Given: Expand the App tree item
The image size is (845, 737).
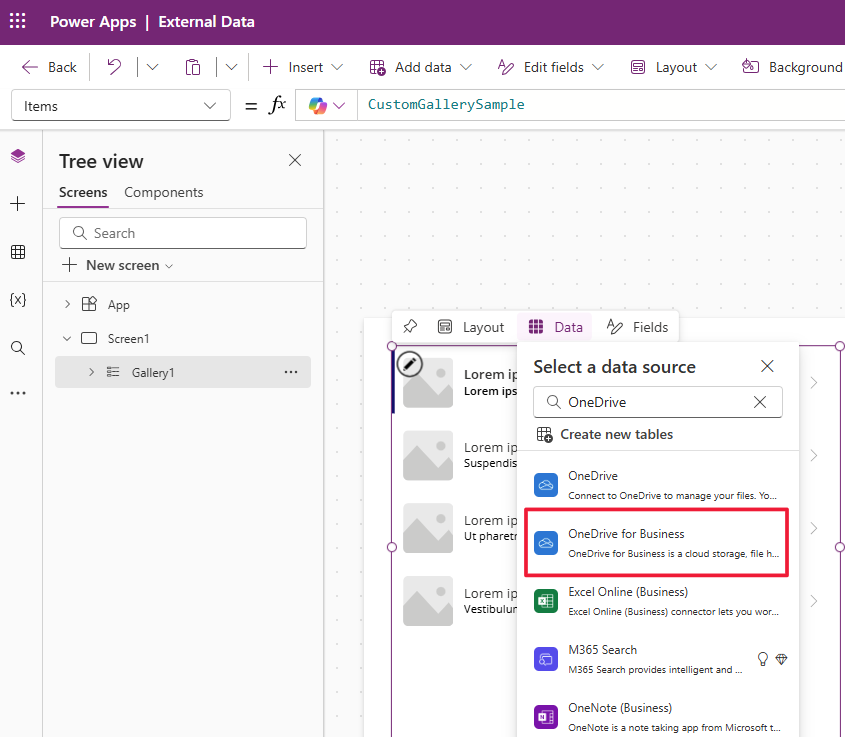Looking at the screenshot, I should point(66,304).
